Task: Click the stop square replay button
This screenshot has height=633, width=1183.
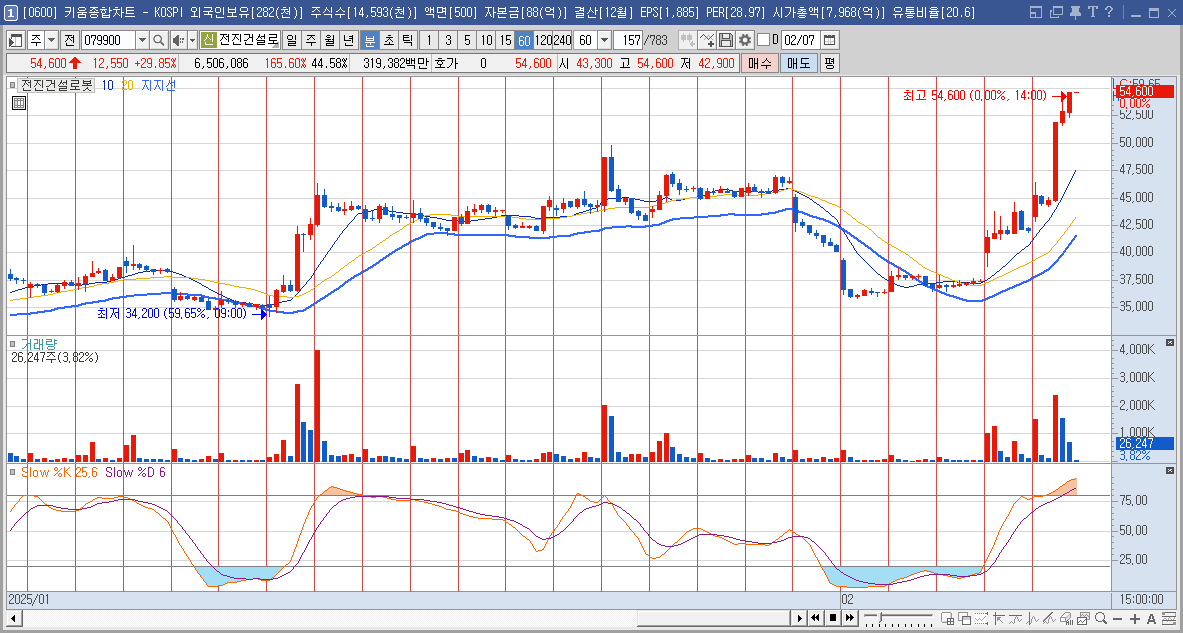Action: tap(833, 618)
